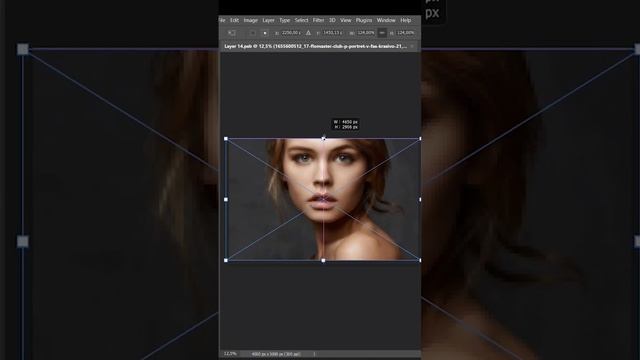Open the Image menu
Screen dimensions: 640x360
point(251,20)
